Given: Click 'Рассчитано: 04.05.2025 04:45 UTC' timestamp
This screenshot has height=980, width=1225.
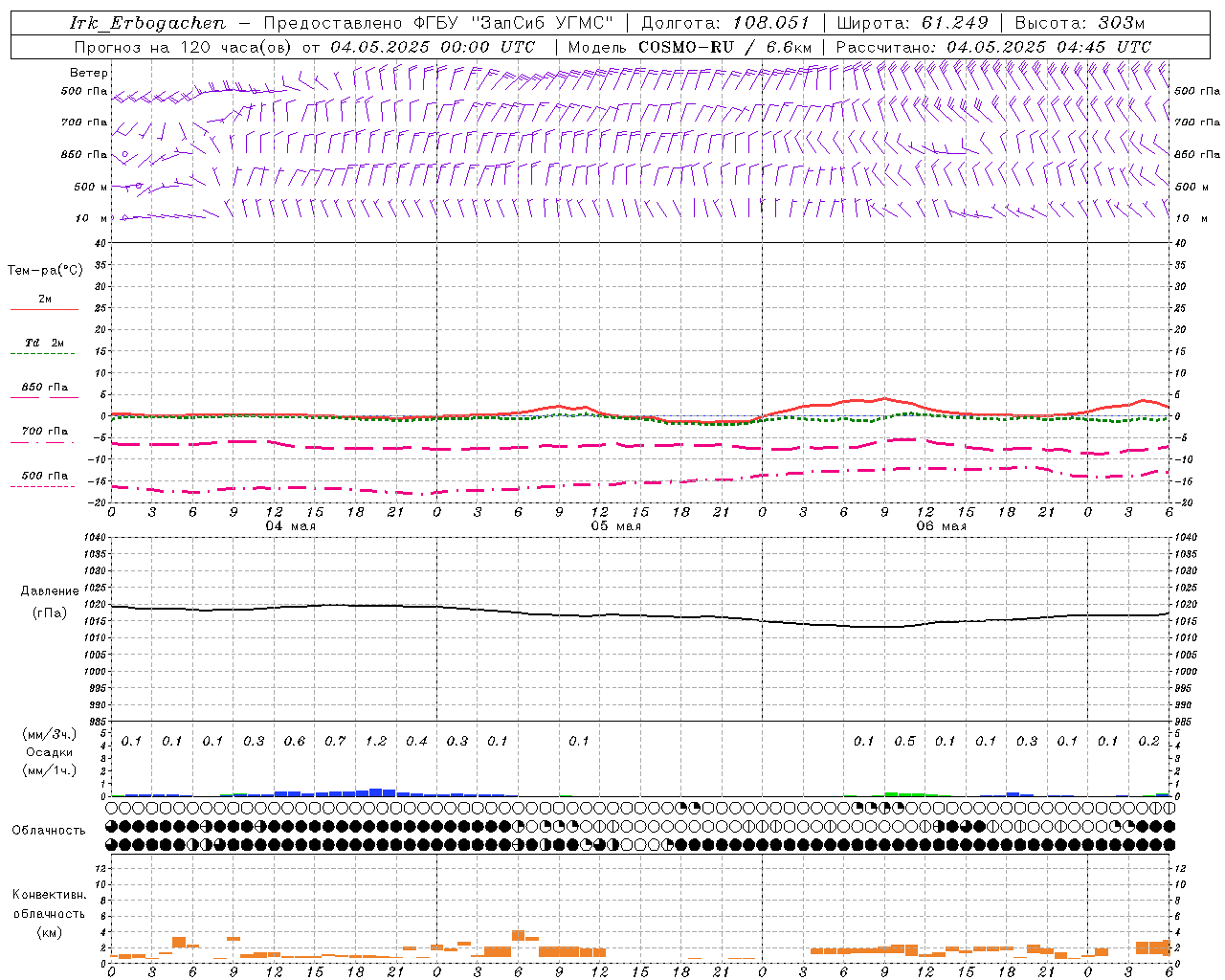Looking at the screenshot, I should tap(993, 47).
